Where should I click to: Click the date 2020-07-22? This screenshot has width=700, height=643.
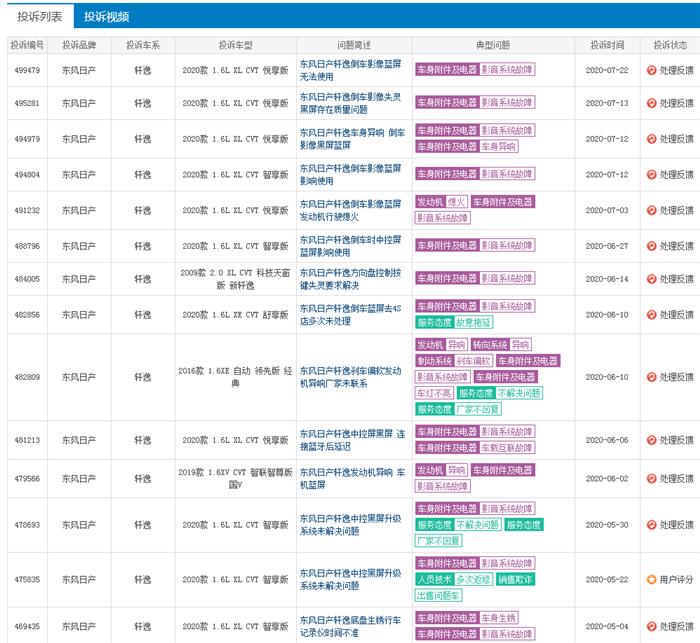(x=607, y=70)
